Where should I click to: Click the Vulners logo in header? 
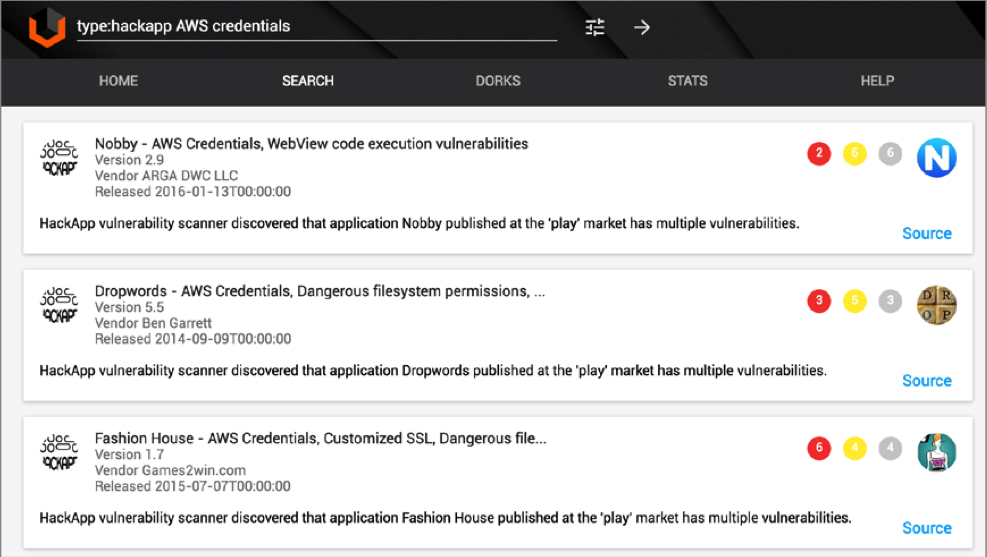pyautogui.click(x=46, y=27)
